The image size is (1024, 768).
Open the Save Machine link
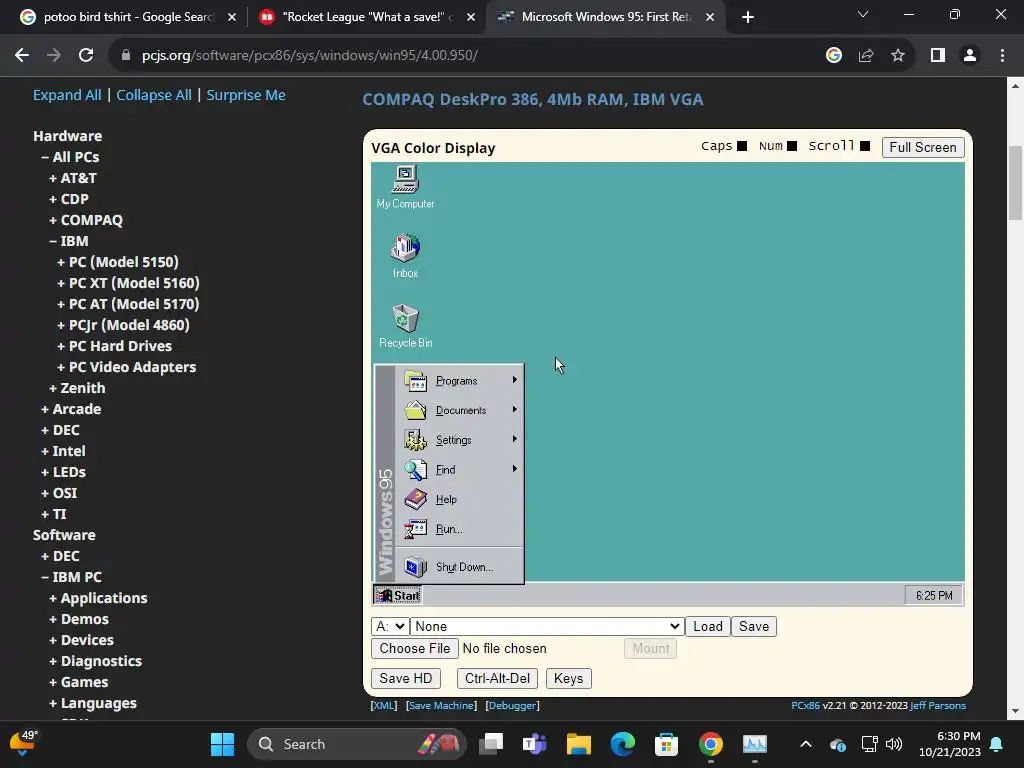[441, 706]
